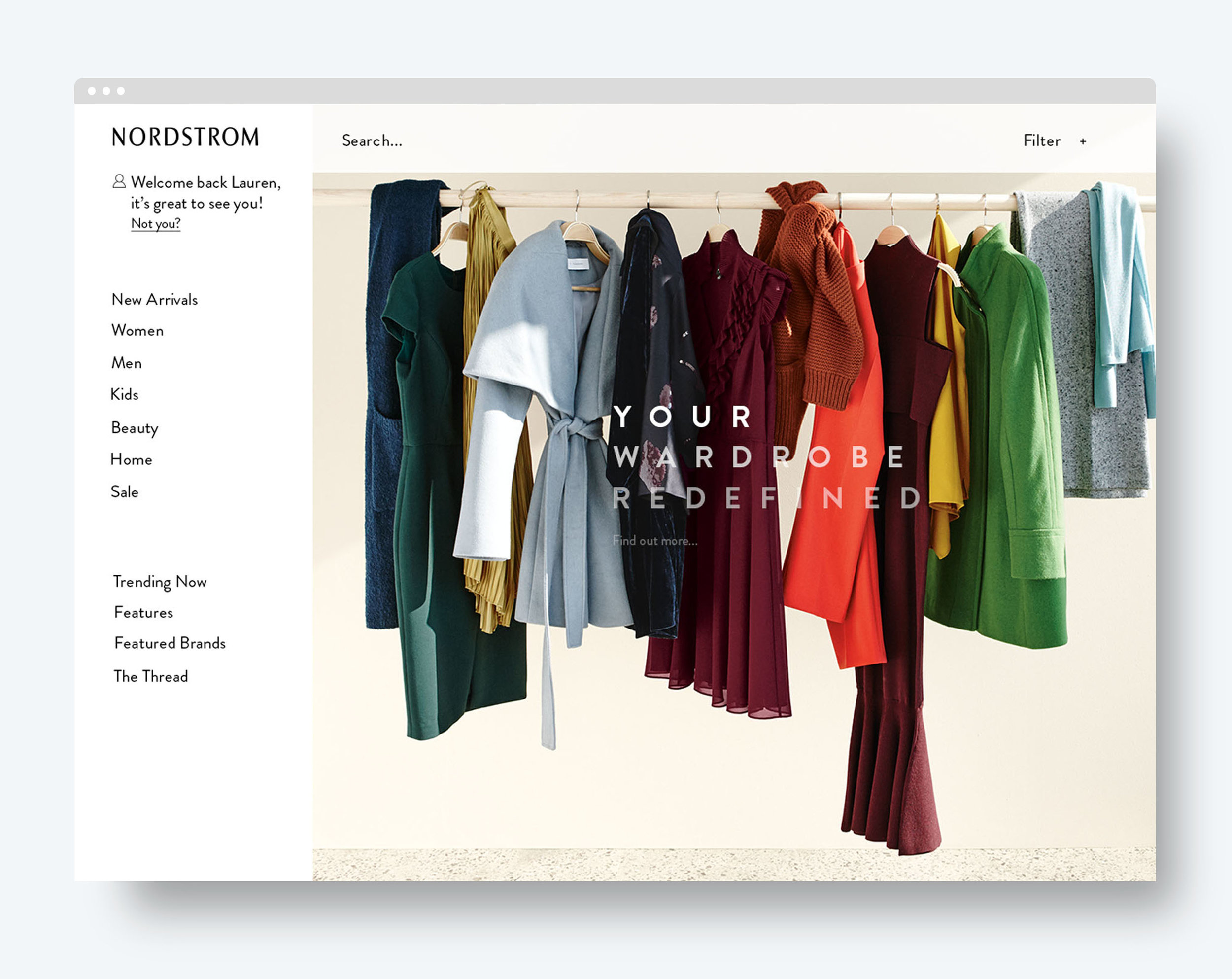The image size is (1232, 979).
Task: Open the Features link
Action: click(143, 613)
